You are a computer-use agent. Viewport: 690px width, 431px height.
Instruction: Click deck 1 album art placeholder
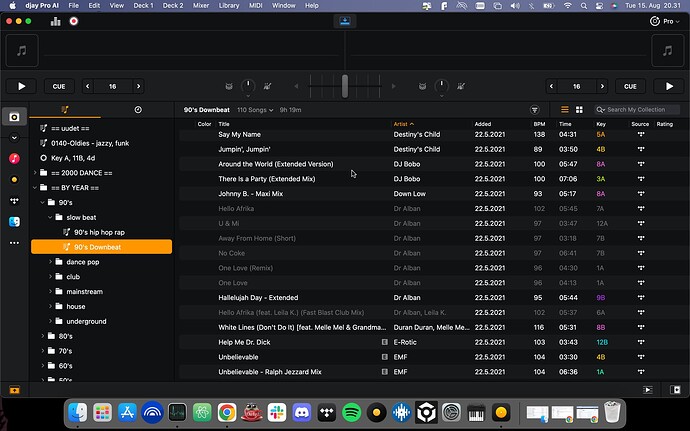(x=22, y=51)
